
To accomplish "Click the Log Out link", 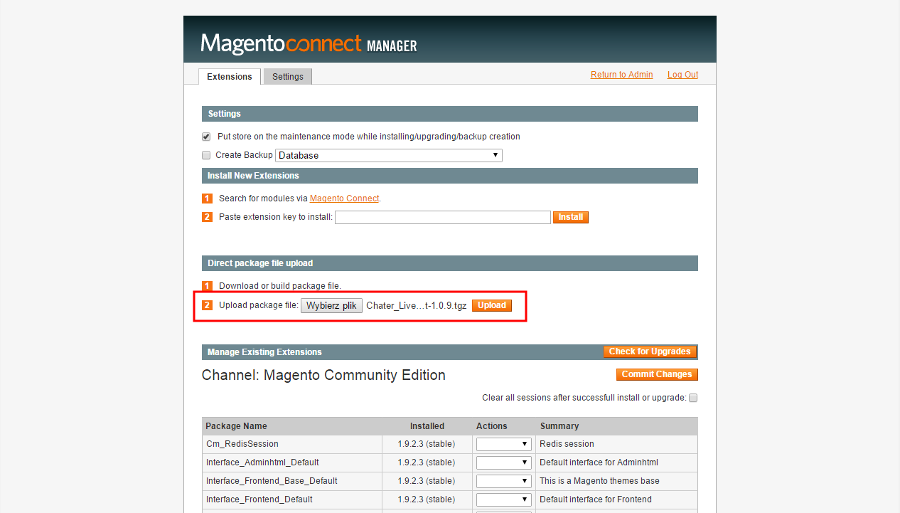I will (x=682, y=75).
